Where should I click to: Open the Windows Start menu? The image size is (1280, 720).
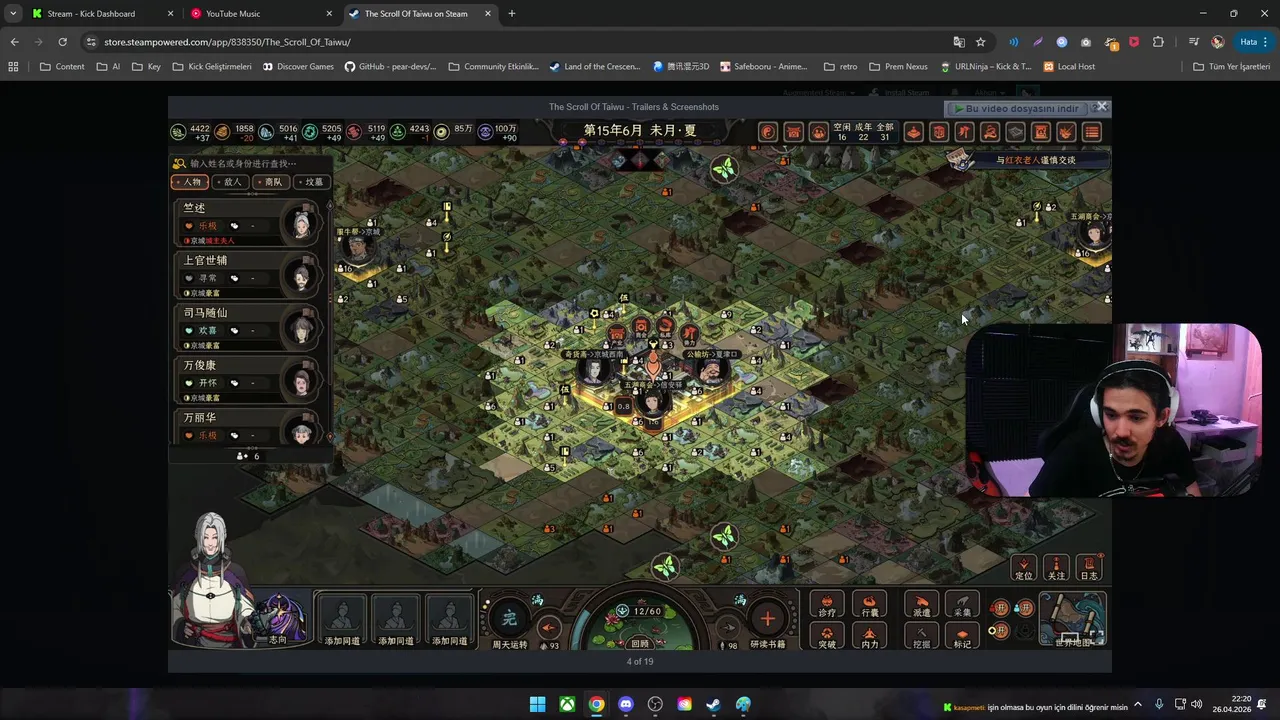click(538, 704)
